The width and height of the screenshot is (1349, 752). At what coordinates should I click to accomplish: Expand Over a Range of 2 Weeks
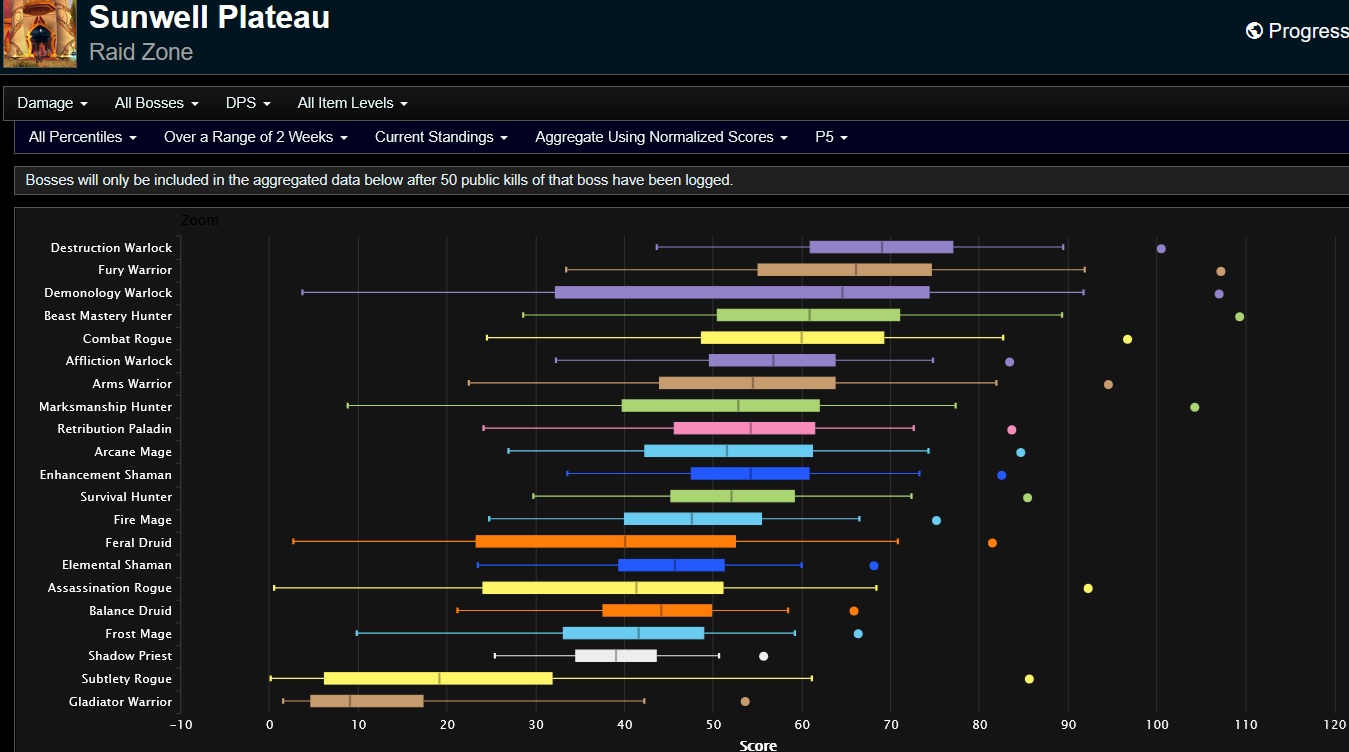[x=255, y=137]
